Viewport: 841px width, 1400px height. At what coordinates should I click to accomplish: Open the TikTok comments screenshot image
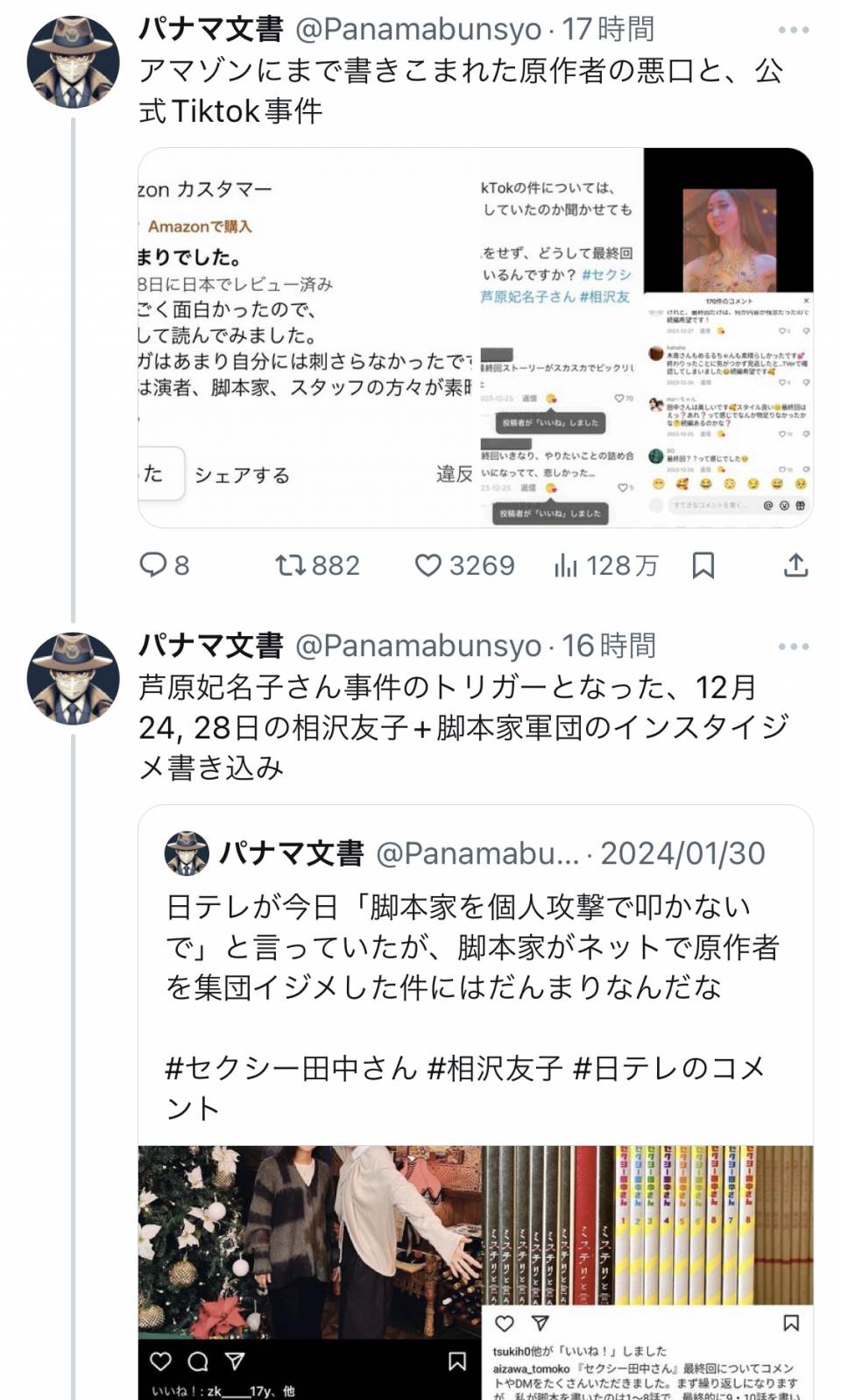[x=729, y=338]
